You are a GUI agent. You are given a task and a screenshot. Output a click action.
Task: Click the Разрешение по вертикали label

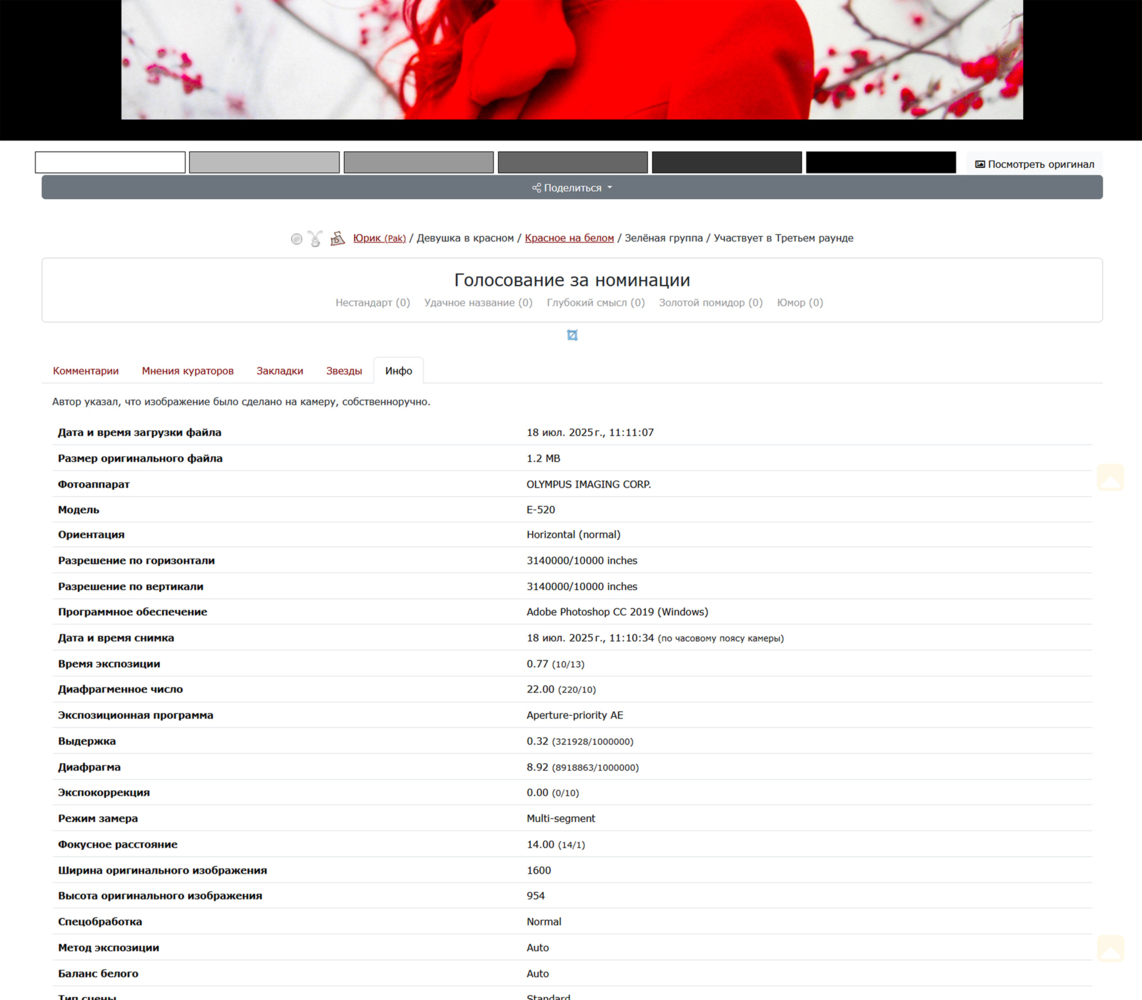tap(130, 586)
